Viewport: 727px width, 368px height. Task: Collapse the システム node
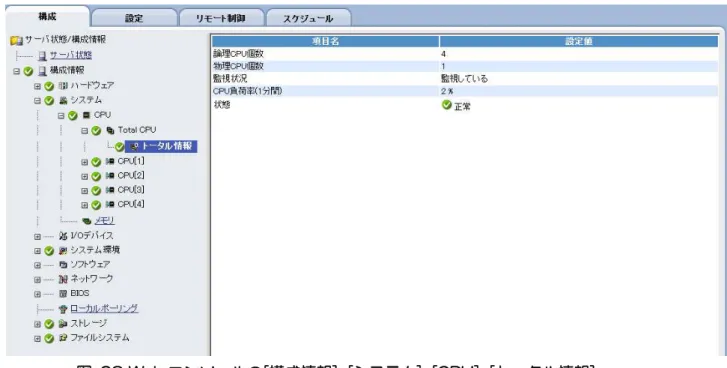[38, 101]
